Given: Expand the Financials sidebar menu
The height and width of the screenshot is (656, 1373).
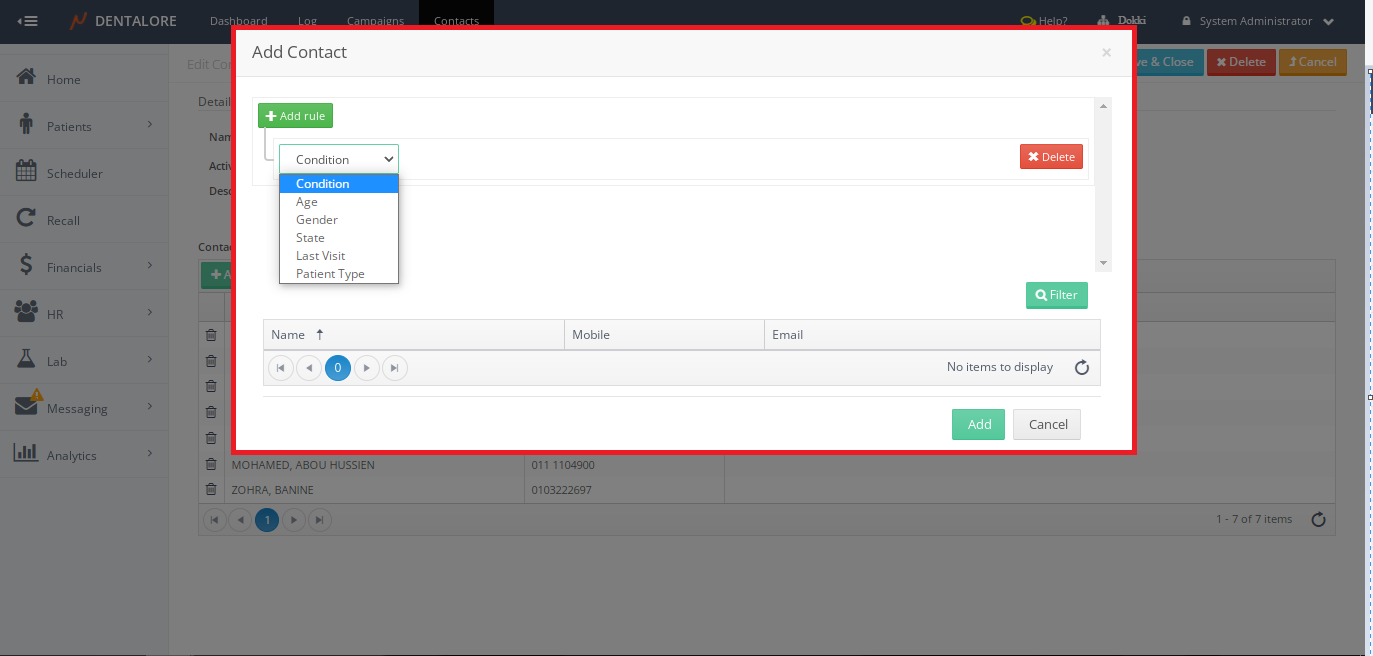Looking at the screenshot, I should pos(150,266).
